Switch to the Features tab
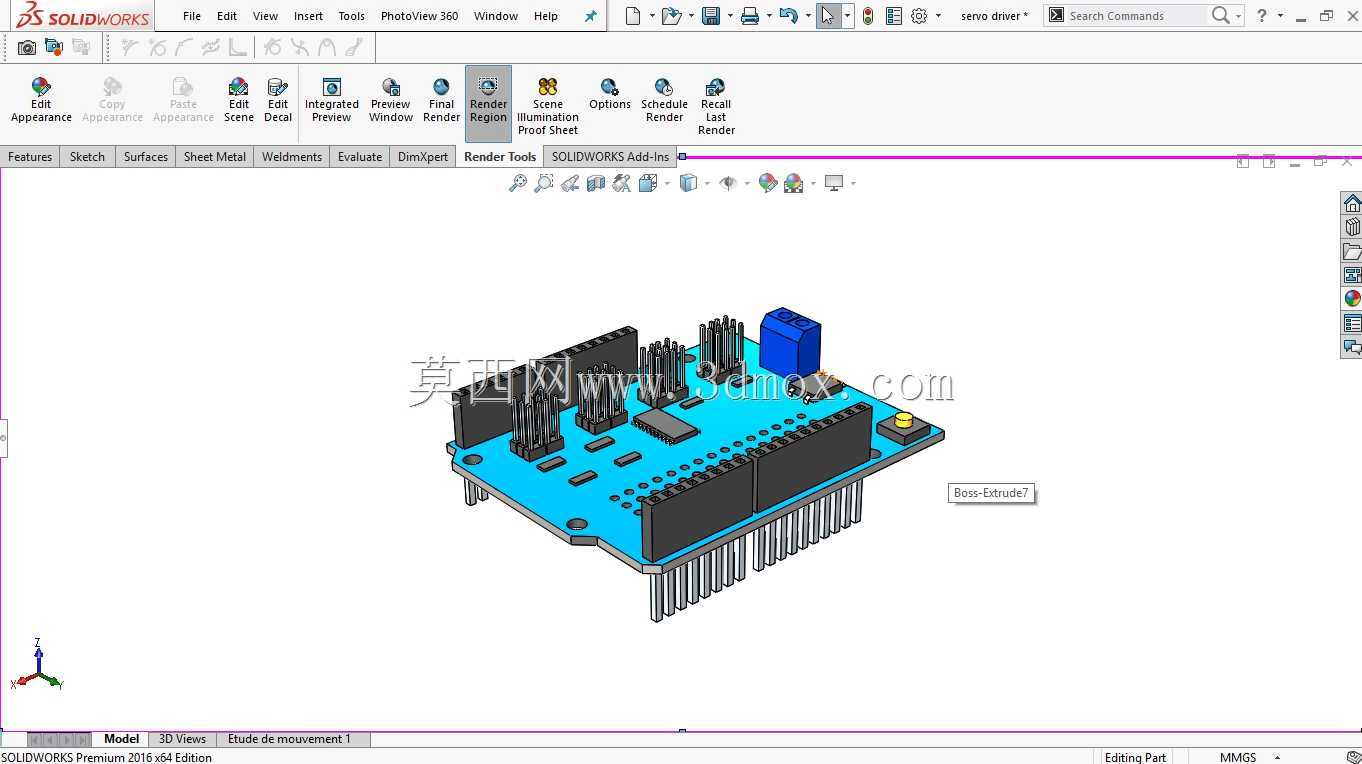 [x=30, y=157]
